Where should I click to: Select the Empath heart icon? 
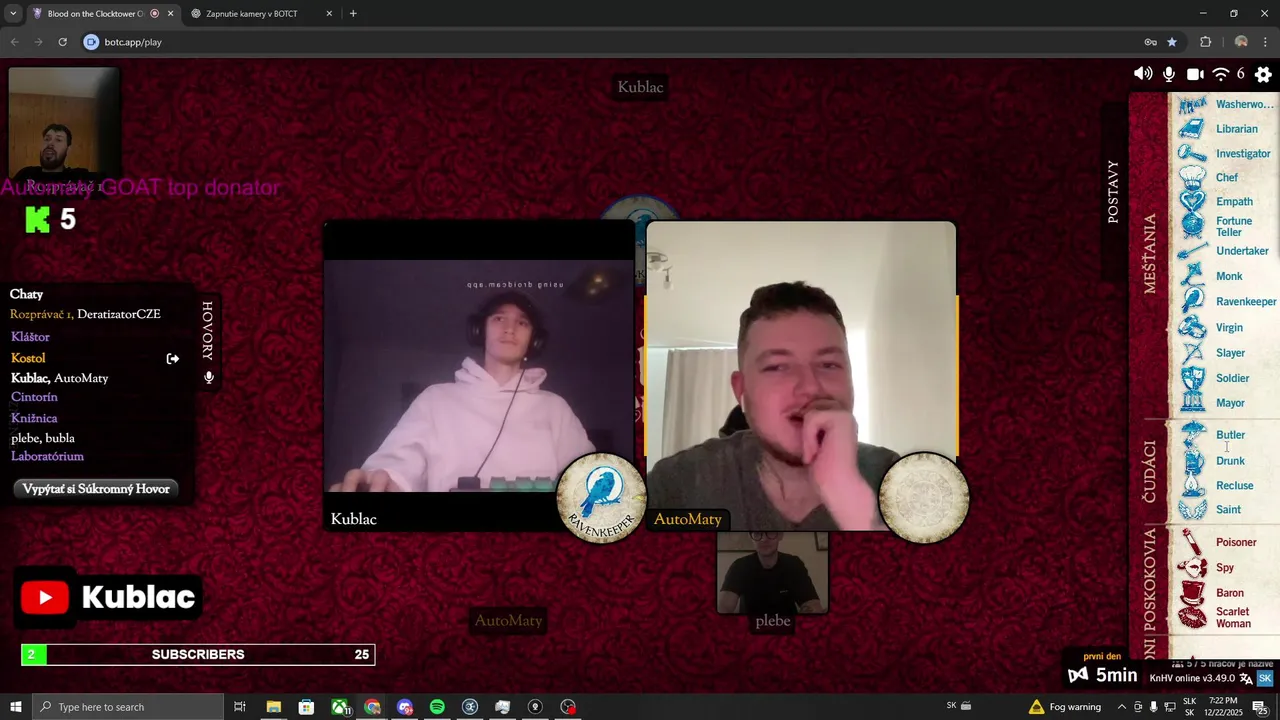pyautogui.click(x=1192, y=202)
